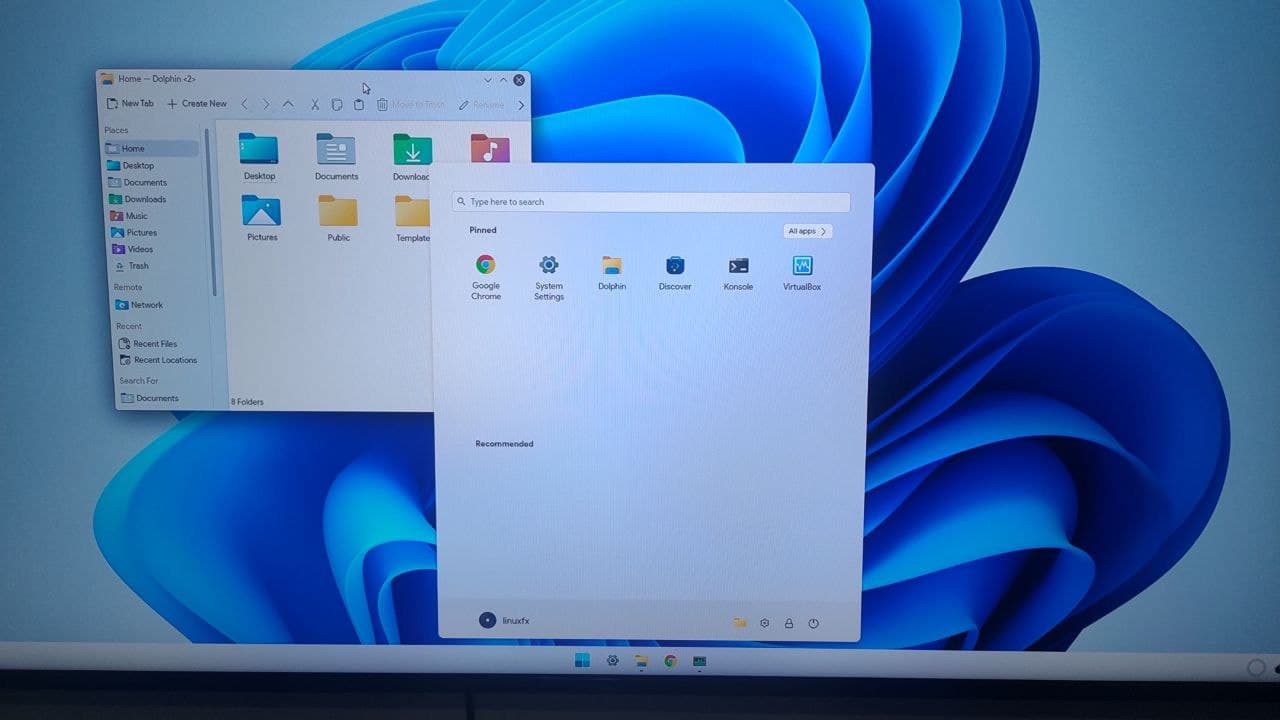Click the Copy icon in Dolphin toolbar
This screenshot has width=1280, height=720.
337,104
